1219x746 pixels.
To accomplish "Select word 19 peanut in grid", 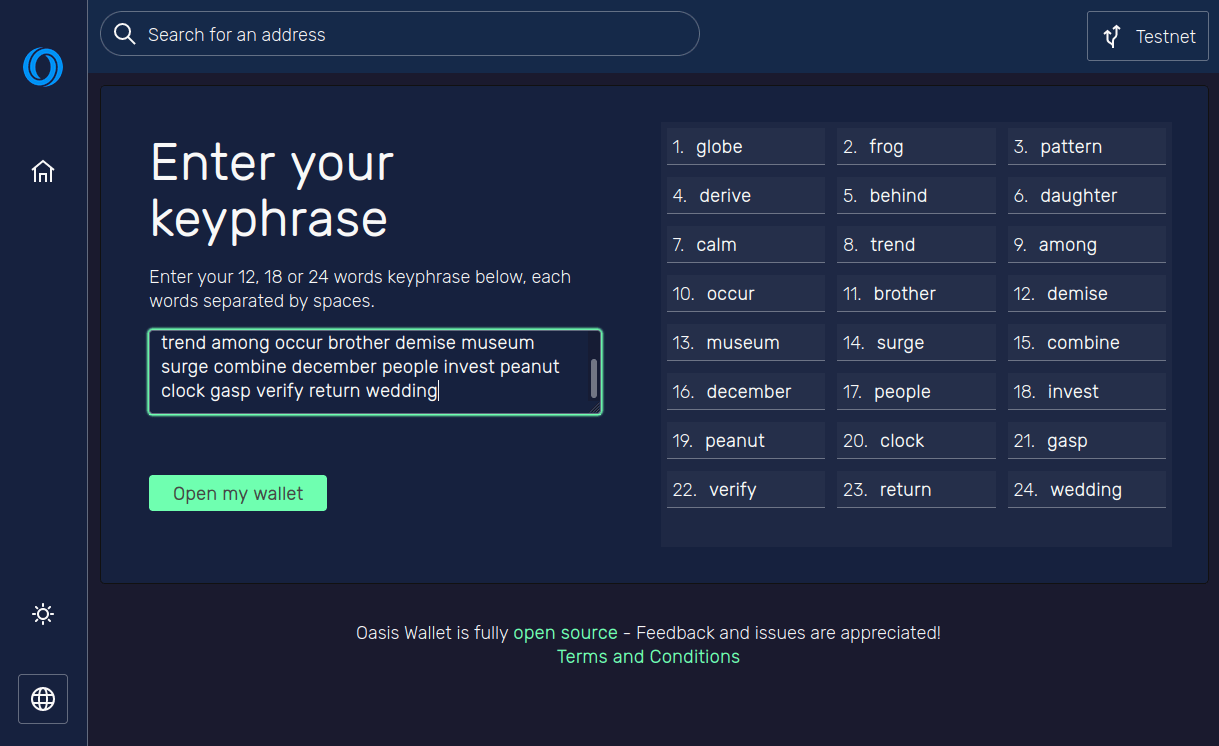I will (746, 441).
